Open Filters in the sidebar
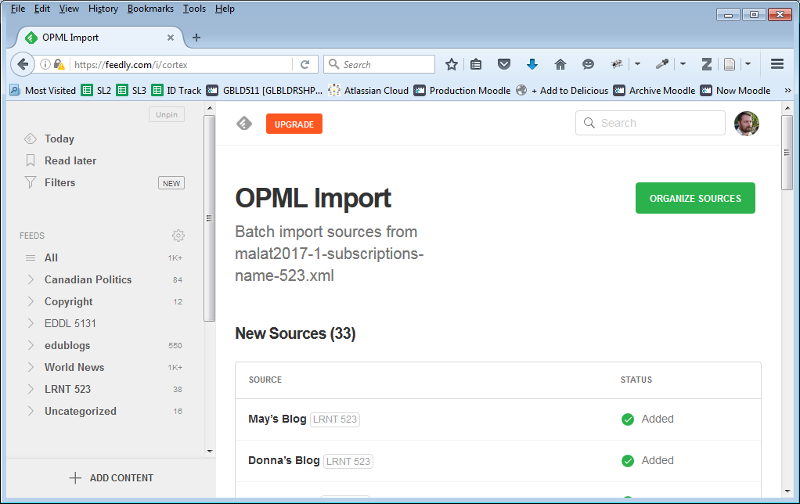Screen dimensions: 800x504 click(x=60, y=183)
